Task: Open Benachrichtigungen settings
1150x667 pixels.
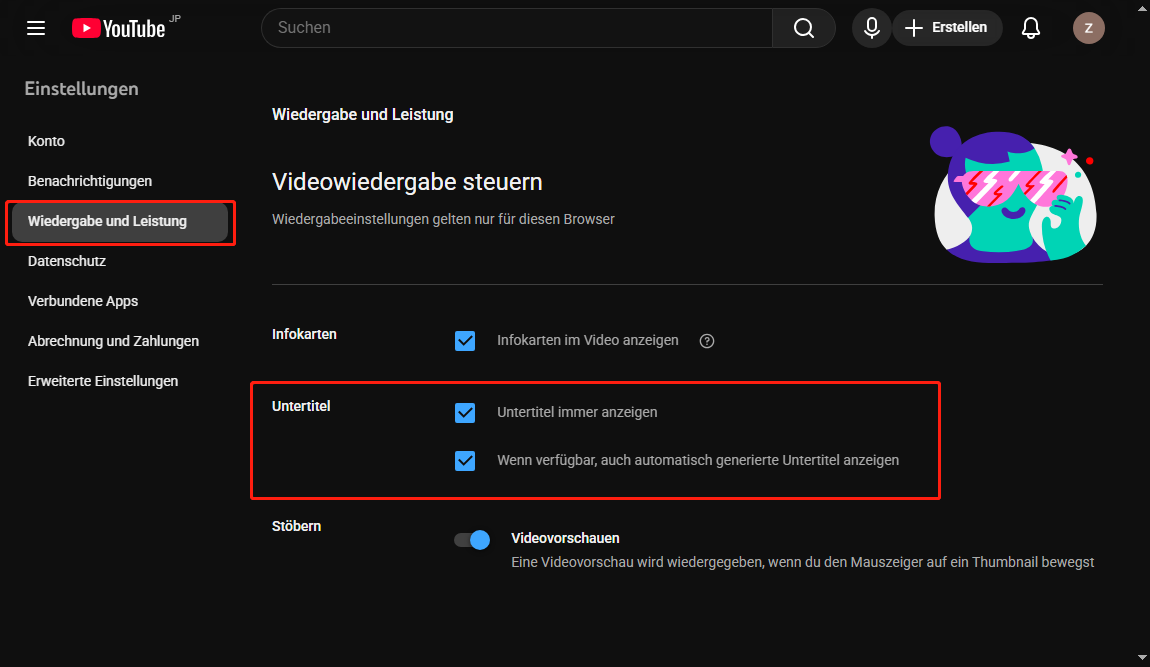Action: (90, 180)
